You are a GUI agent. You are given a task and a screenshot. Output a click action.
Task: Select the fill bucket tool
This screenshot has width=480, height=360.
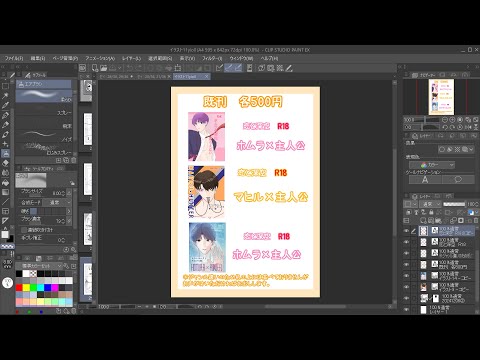pyautogui.click(x=5, y=183)
